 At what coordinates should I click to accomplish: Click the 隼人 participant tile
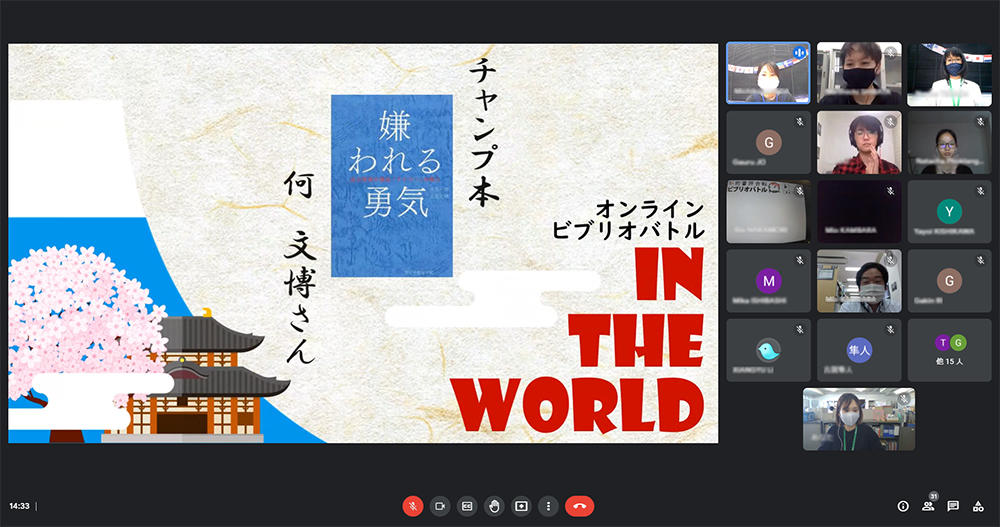pyautogui.click(x=859, y=350)
